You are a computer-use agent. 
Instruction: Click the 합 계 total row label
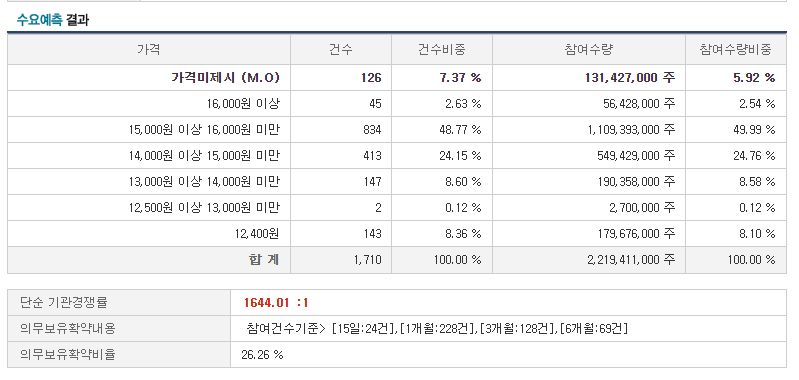tap(264, 260)
